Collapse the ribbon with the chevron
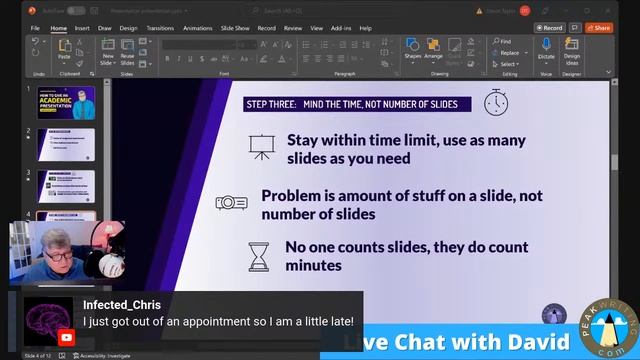The image size is (640, 360). [609, 72]
